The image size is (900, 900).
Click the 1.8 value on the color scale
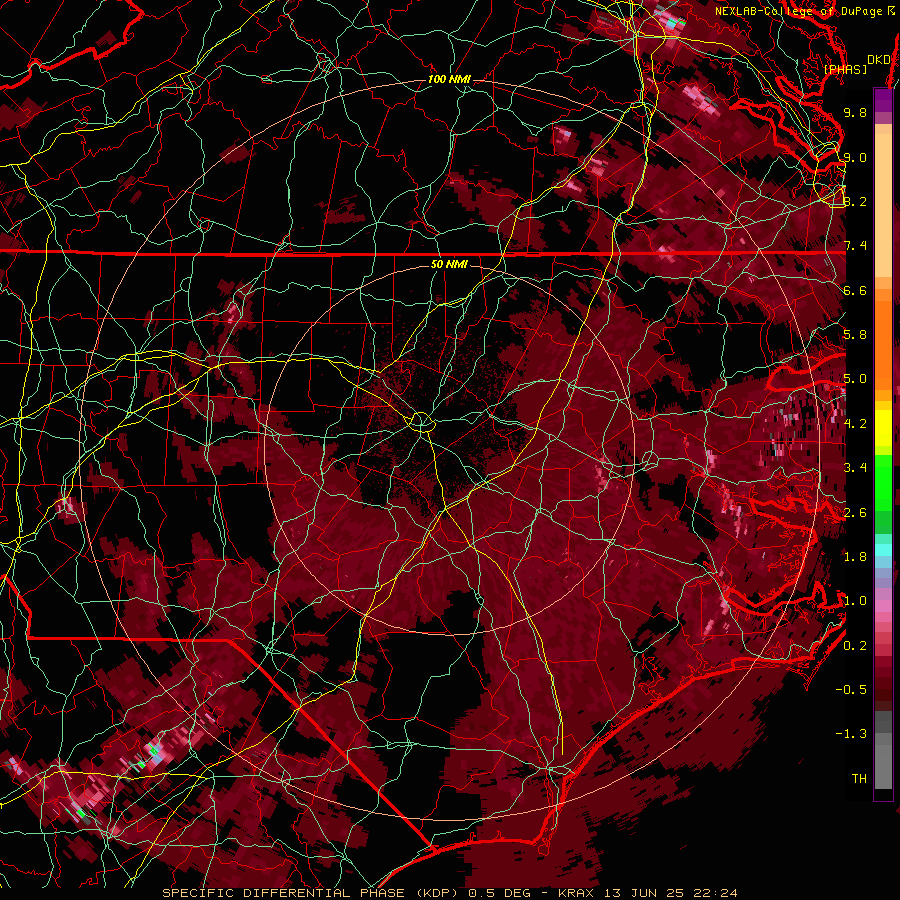[855, 557]
